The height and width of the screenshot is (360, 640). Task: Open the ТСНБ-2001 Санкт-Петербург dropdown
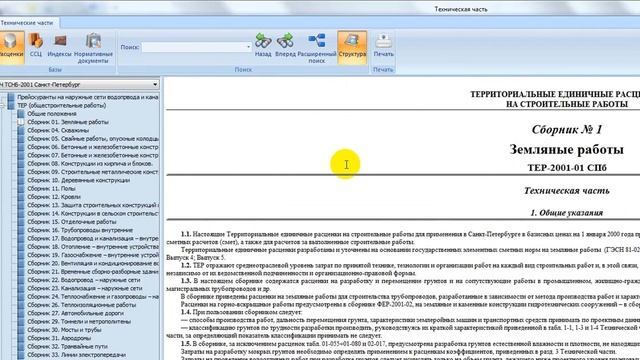(x=155, y=84)
